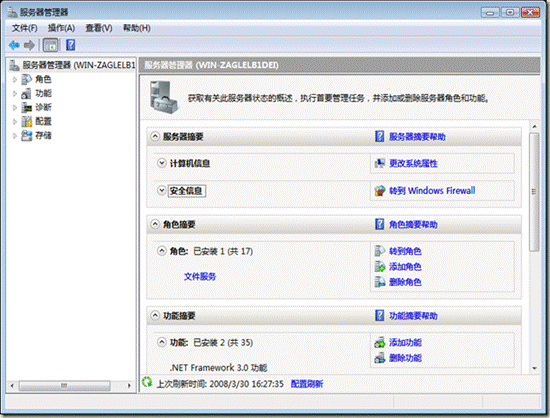Open the 操作(A) menu
The width and height of the screenshot is (550, 418).
click(61, 28)
